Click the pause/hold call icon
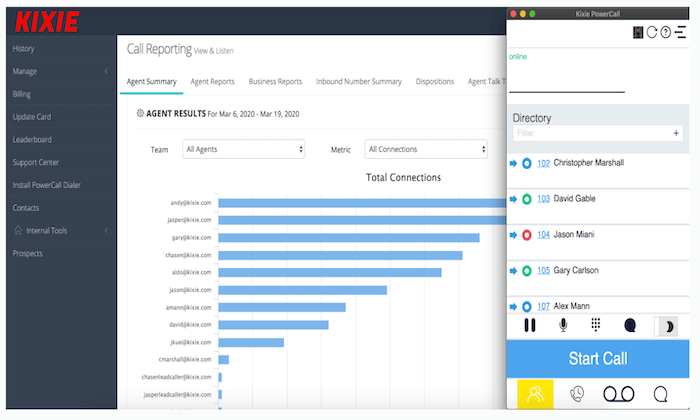 click(x=530, y=325)
